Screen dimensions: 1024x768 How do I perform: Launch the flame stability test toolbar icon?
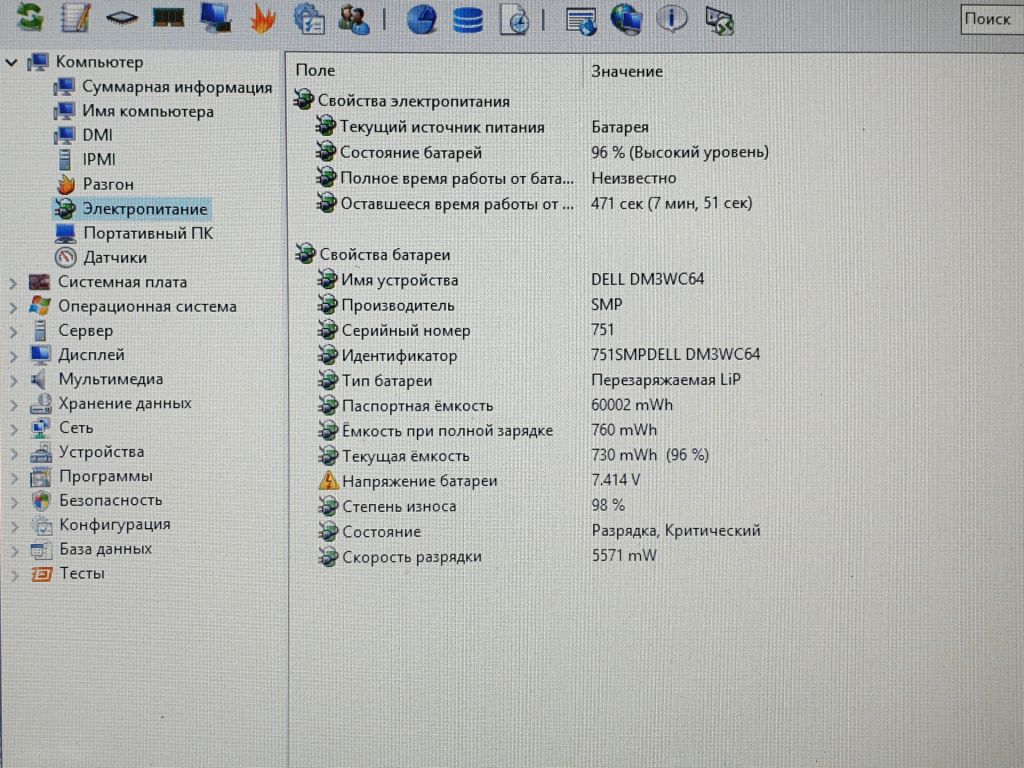coord(263,19)
